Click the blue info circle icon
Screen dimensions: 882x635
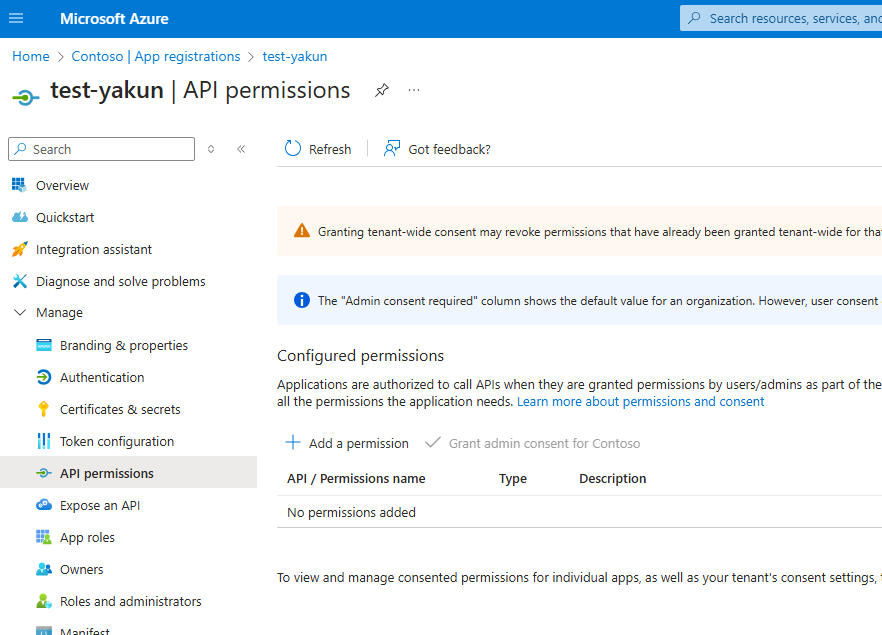(302, 300)
